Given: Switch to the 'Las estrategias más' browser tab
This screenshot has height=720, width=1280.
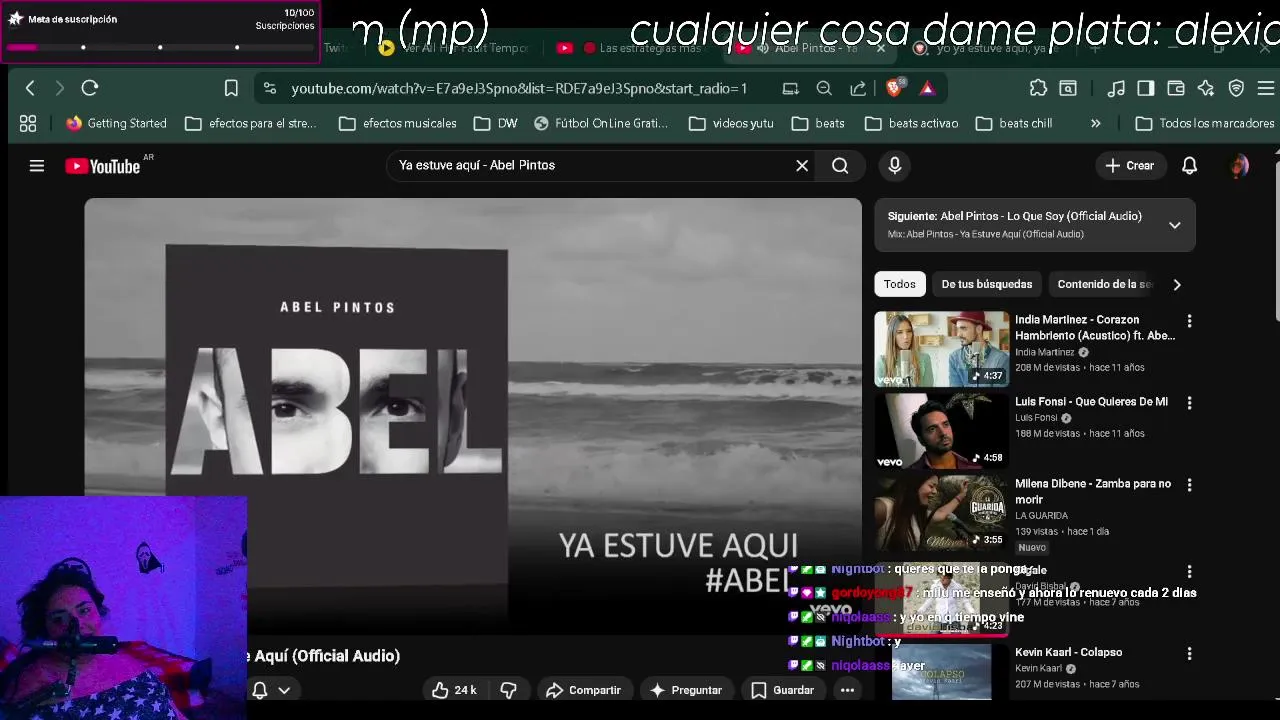Looking at the screenshot, I should pos(640,48).
